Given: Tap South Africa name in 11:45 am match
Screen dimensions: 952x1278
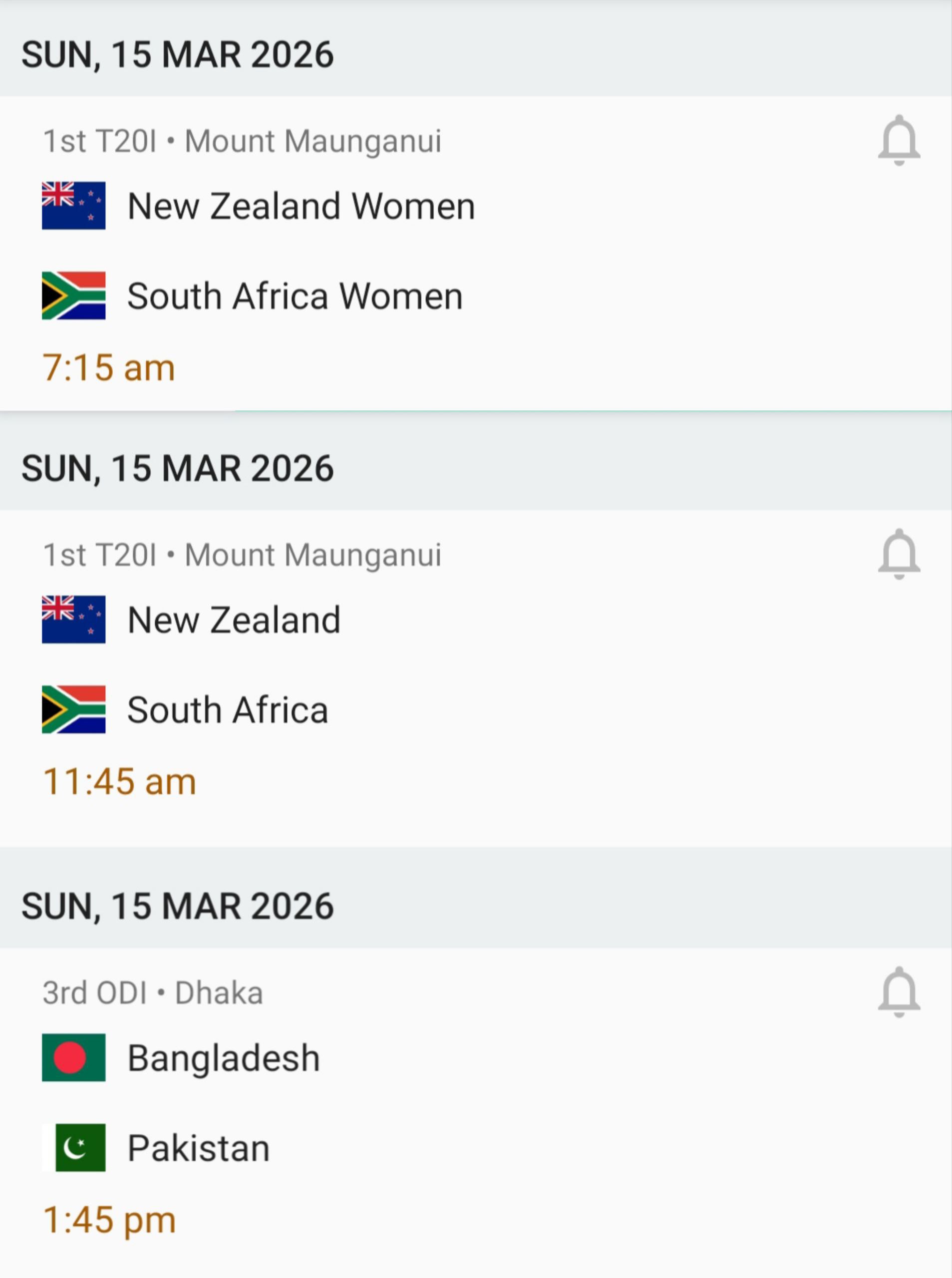Looking at the screenshot, I should (228, 710).
